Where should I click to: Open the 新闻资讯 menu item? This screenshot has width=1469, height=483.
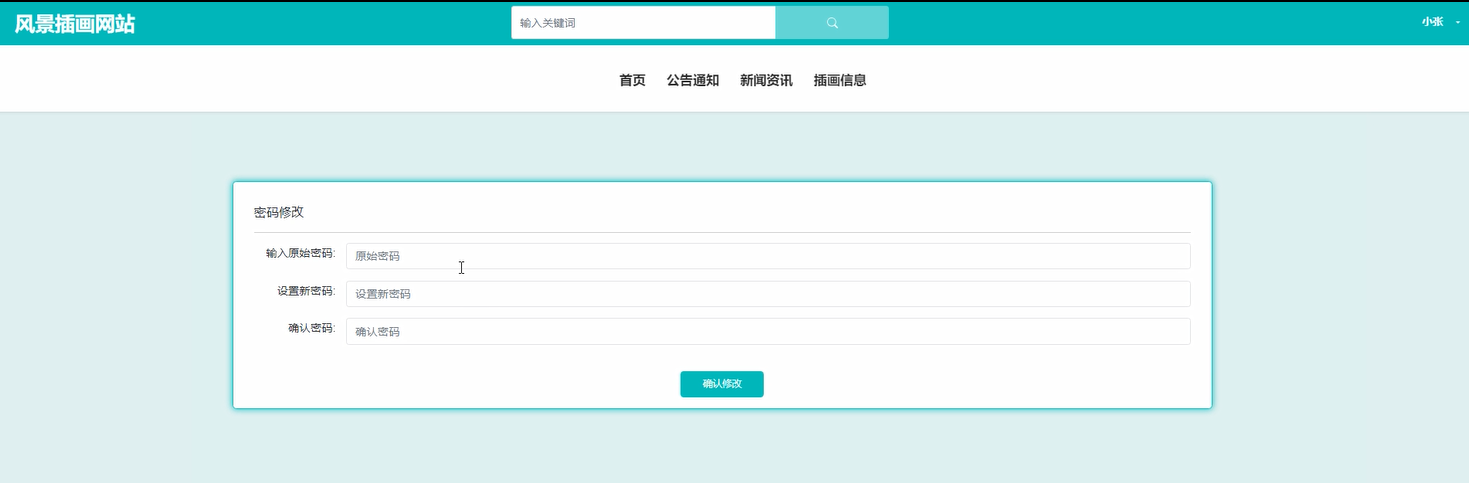[766, 80]
